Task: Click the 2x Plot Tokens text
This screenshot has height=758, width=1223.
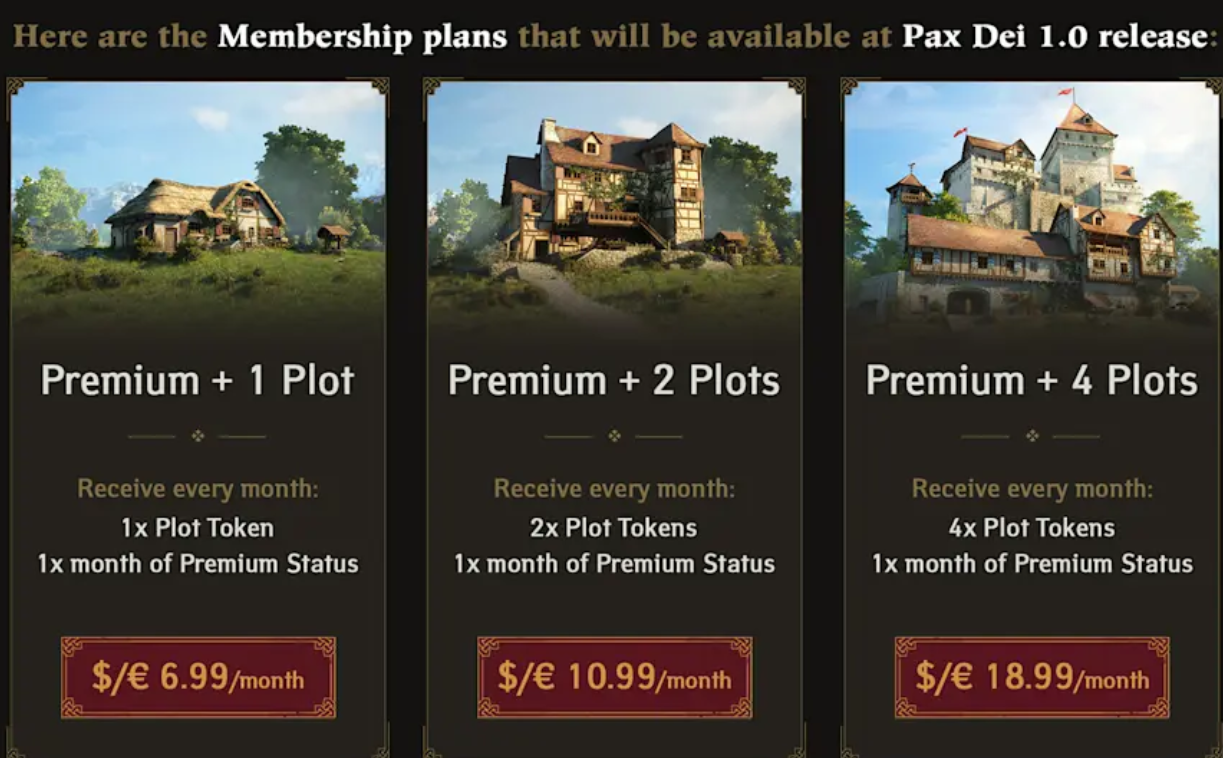Action: click(614, 527)
